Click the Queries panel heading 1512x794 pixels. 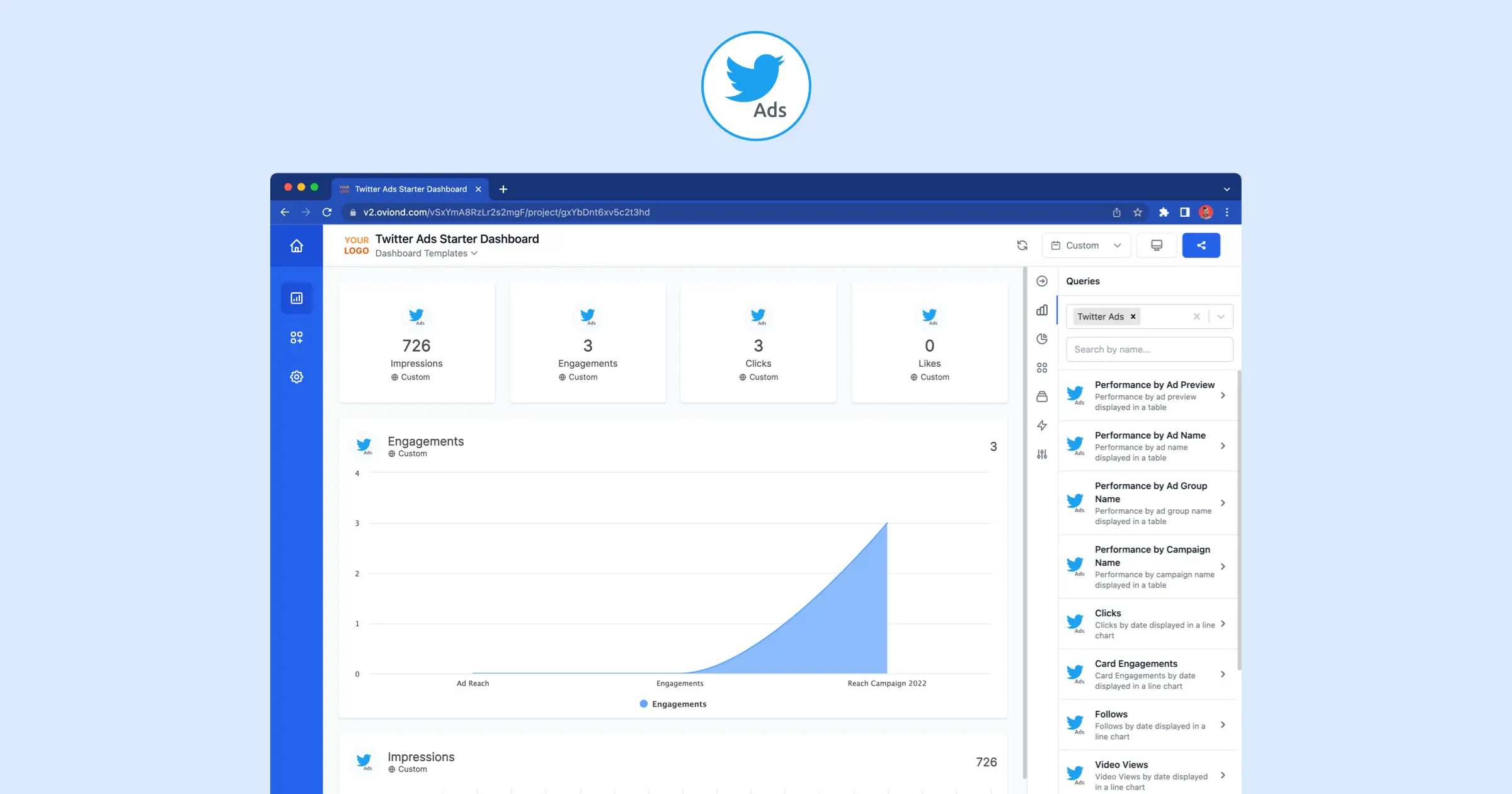[1083, 281]
